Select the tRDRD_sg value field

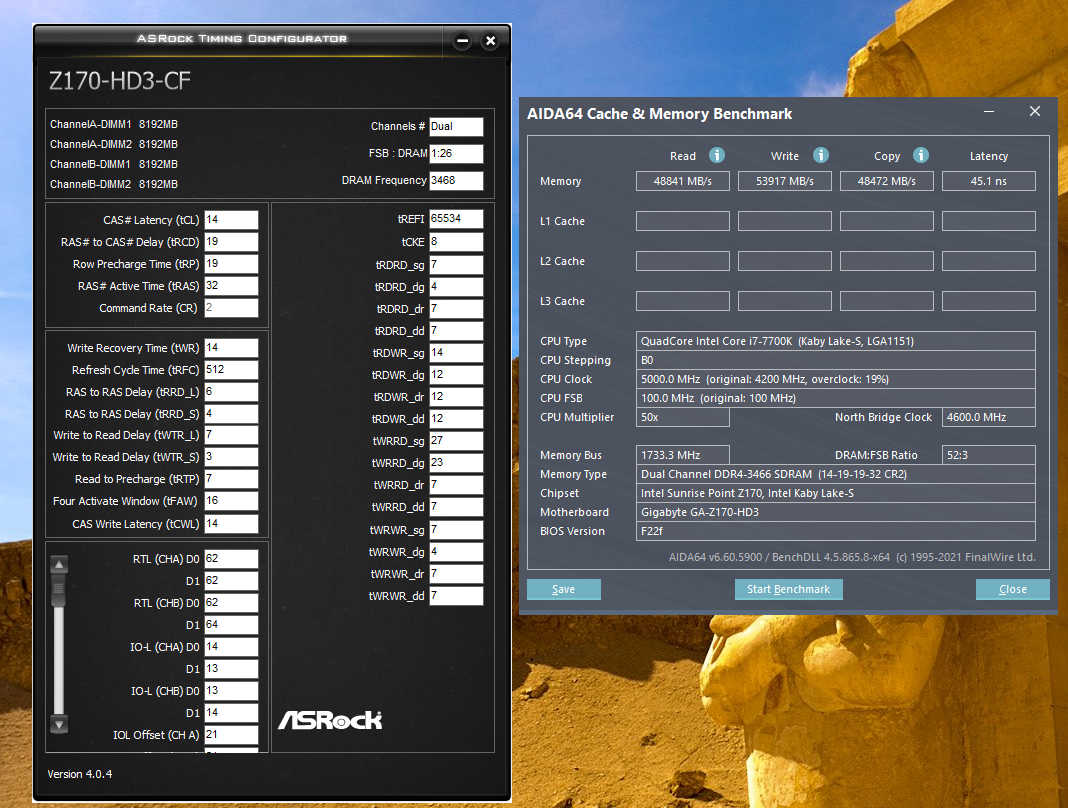pos(456,265)
